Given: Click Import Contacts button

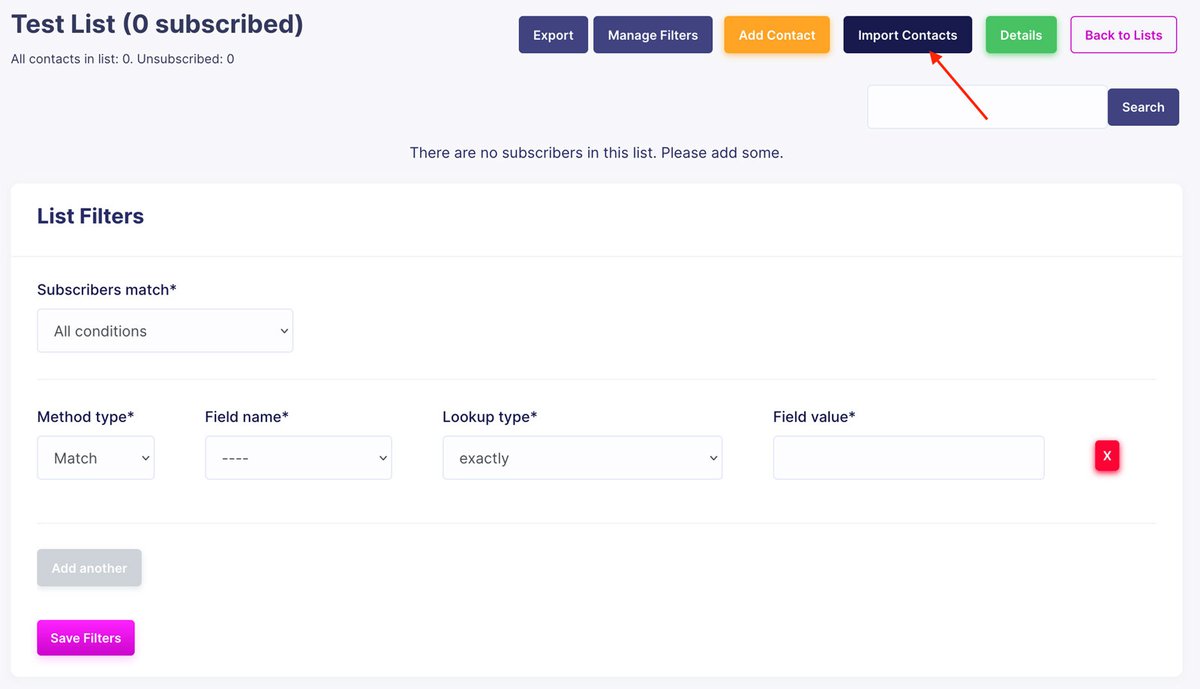Looking at the screenshot, I should point(907,35).
